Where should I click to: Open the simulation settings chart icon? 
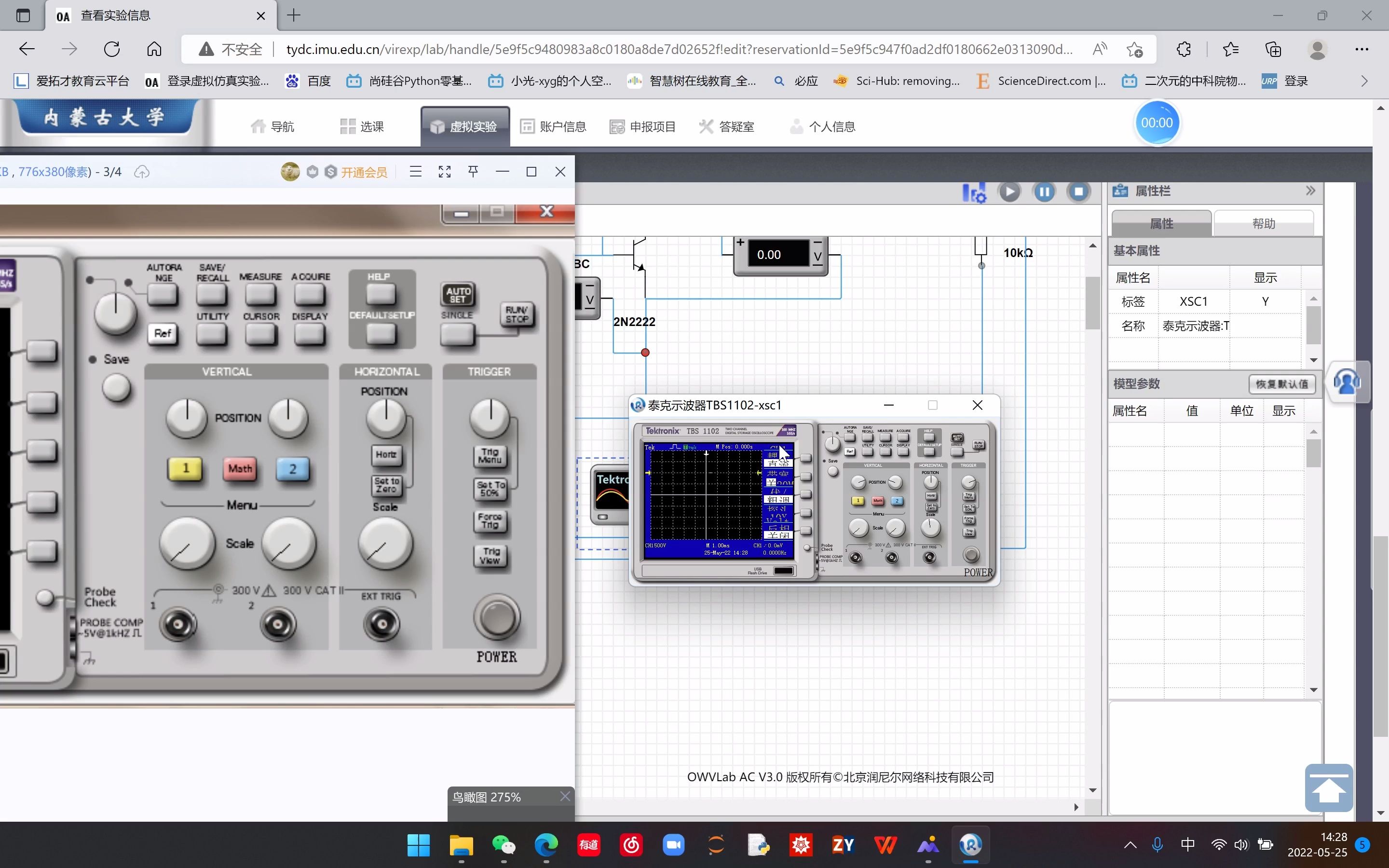tap(974, 192)
